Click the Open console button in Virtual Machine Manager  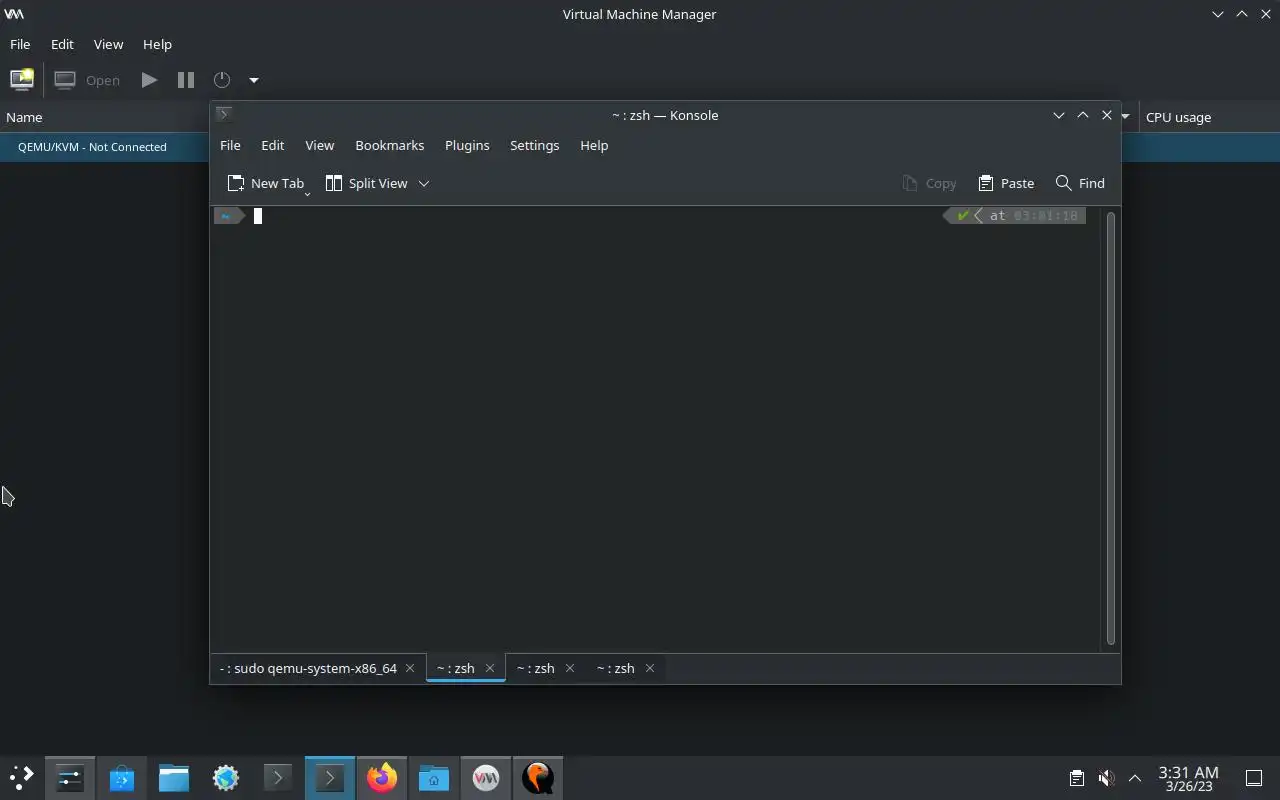(88, 80)
